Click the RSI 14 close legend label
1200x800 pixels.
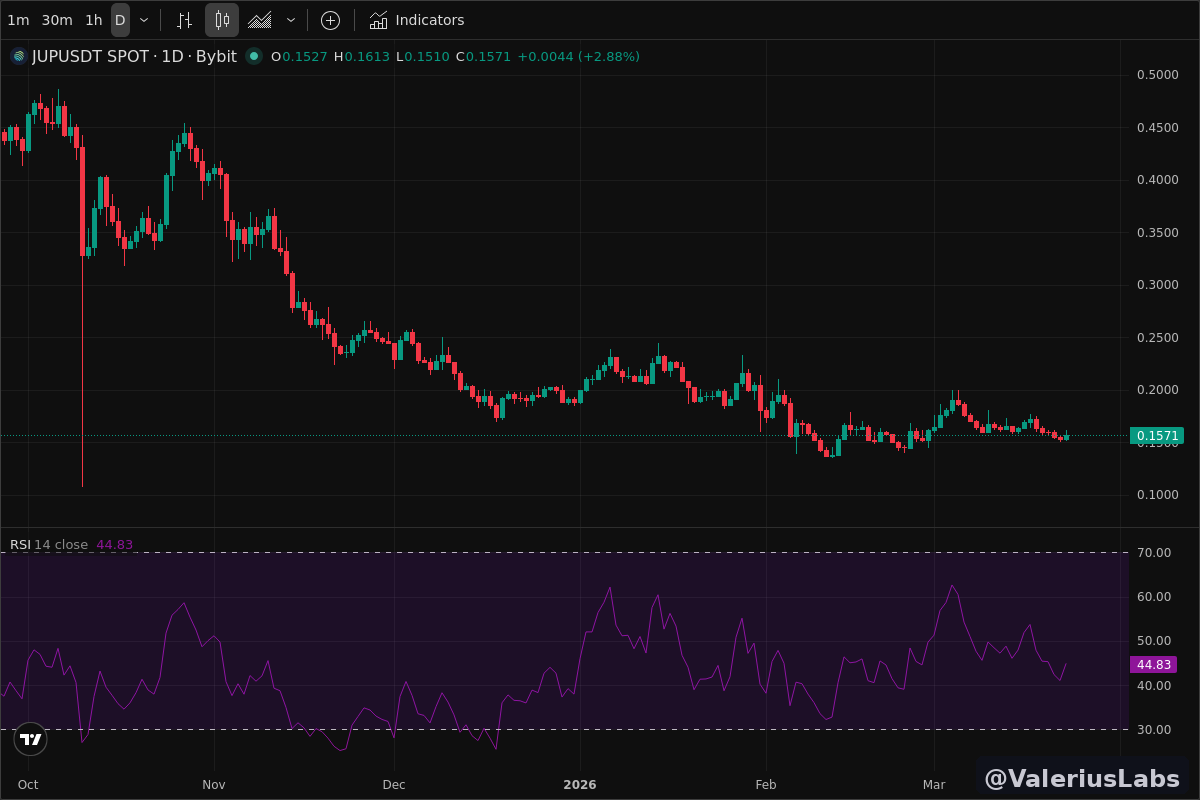[x=49, y=545]
